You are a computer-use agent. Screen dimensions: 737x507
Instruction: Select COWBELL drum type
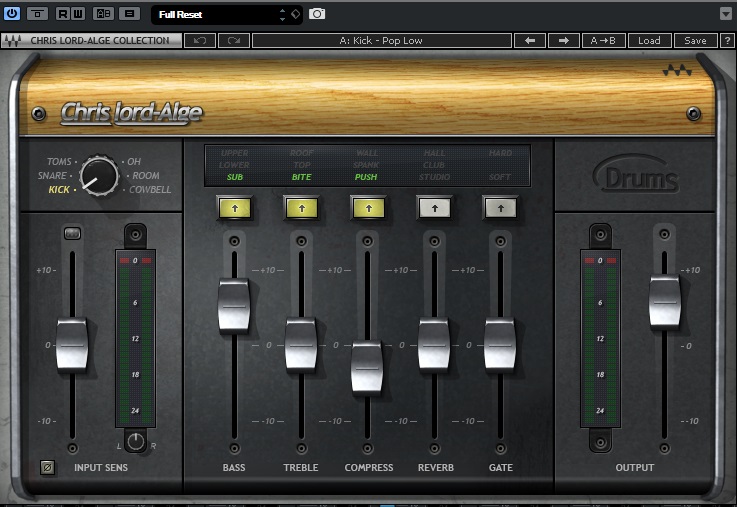coord(150,189)
